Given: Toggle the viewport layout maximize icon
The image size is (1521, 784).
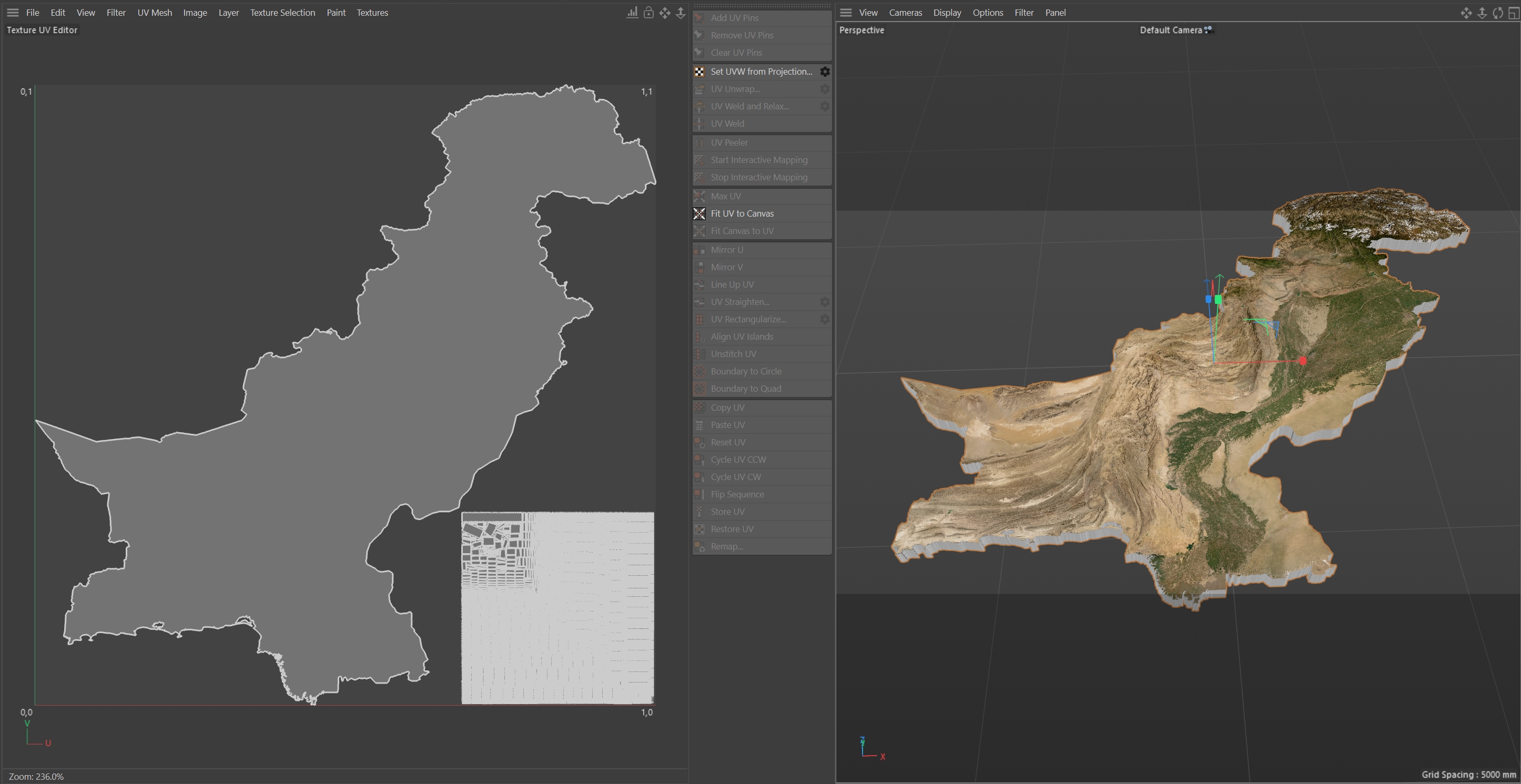Looking at the screenshot, I should tap(1513, 13).
